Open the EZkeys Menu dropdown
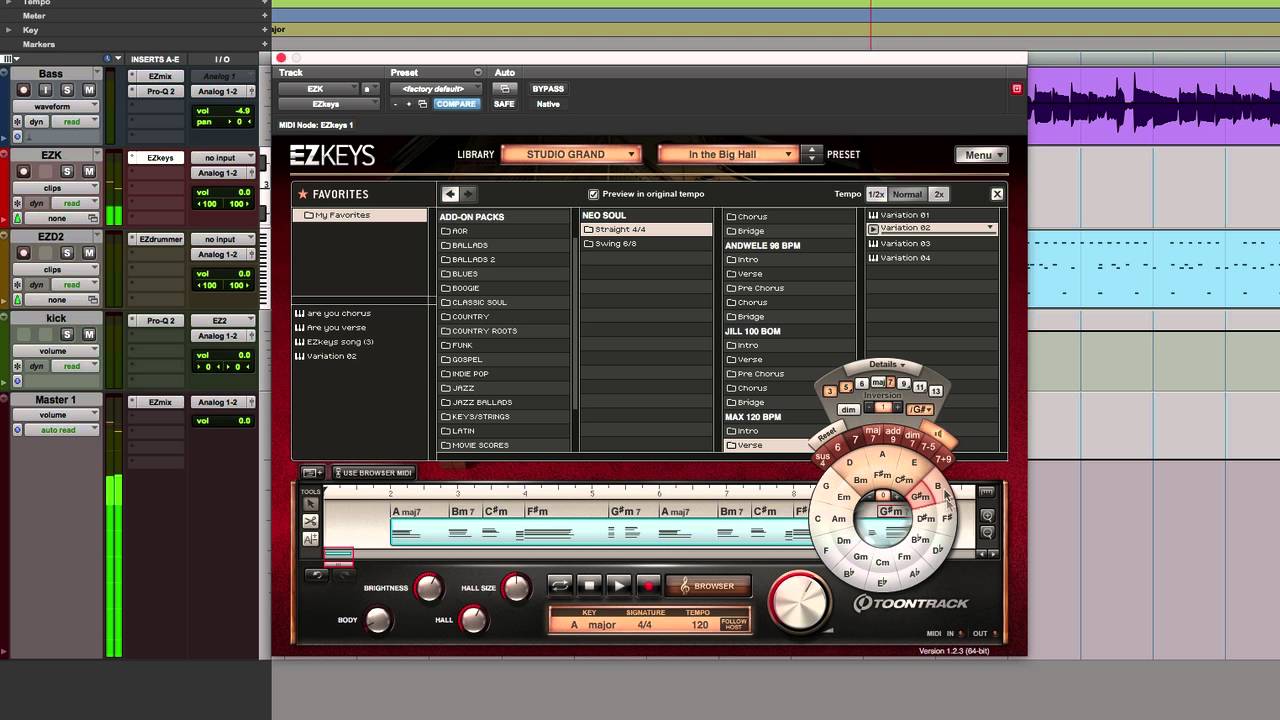The height and width of the screenshot is (720, 1280). click(980, 155)
